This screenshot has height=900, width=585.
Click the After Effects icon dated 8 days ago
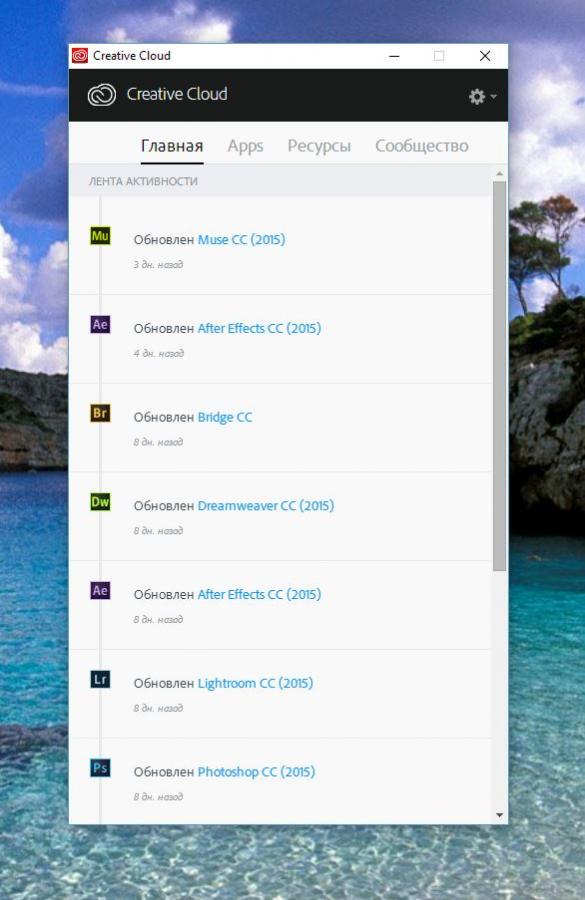pyautogui.click(x=100, y=591)
